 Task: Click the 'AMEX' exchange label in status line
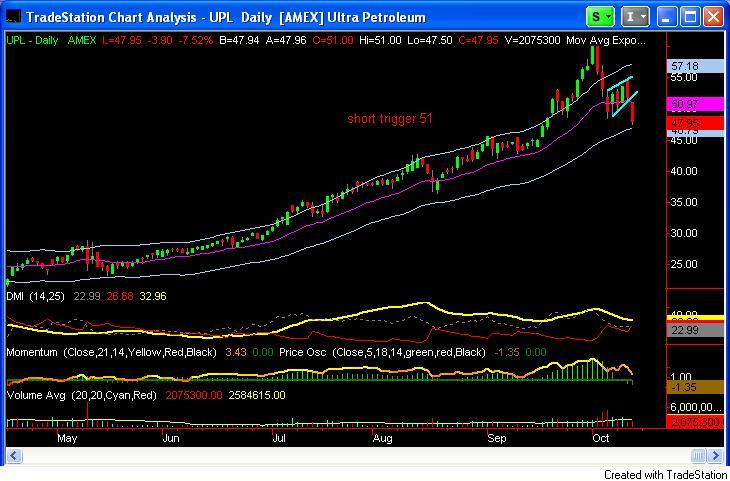81,41
